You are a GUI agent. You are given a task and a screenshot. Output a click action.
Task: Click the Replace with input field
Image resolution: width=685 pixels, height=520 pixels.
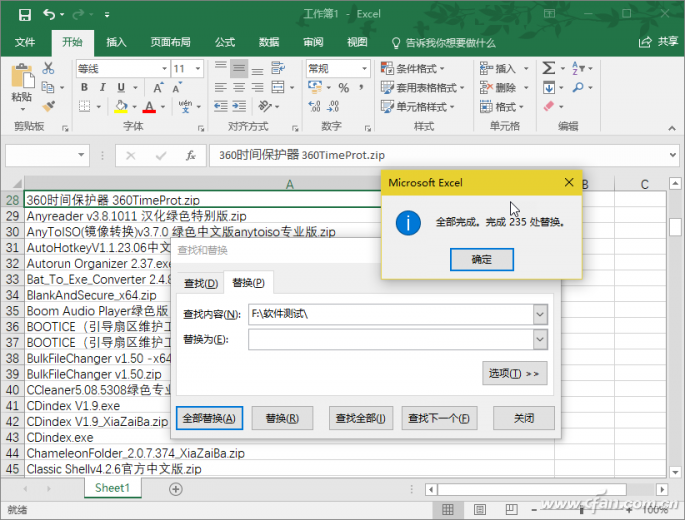(x=391, y=340)
